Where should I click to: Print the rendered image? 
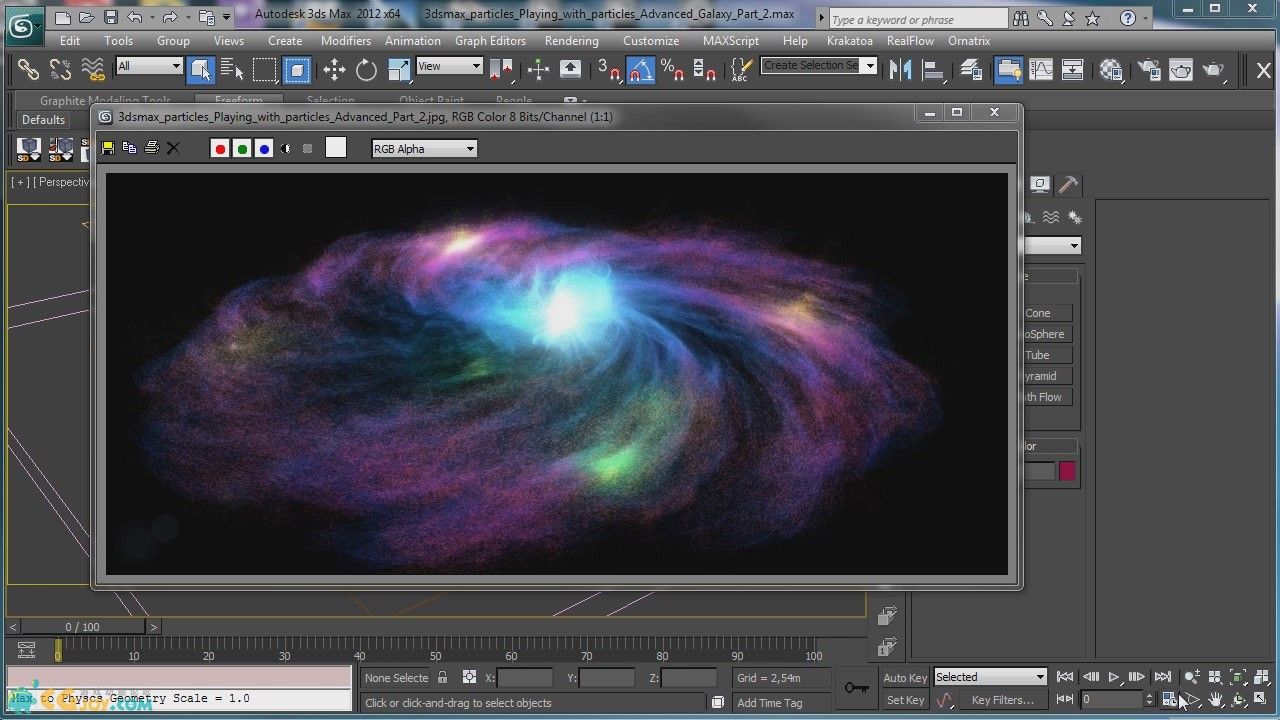(x=151, y=148)
